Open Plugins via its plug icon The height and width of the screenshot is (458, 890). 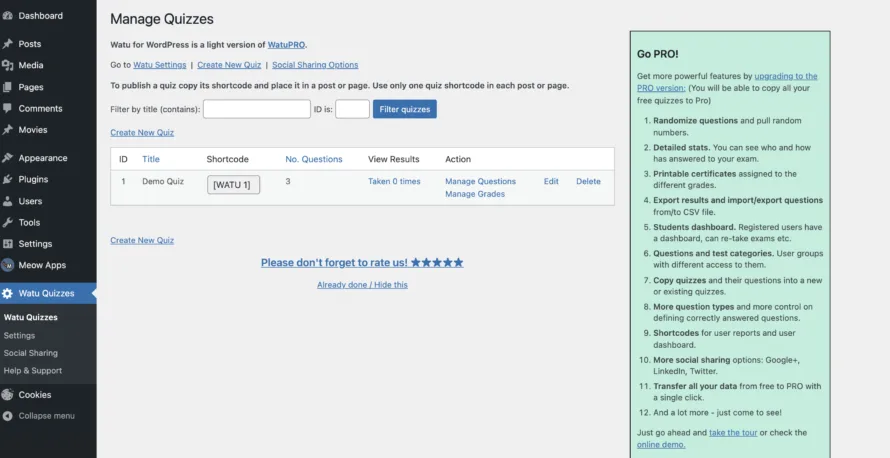tap(8, 179)
